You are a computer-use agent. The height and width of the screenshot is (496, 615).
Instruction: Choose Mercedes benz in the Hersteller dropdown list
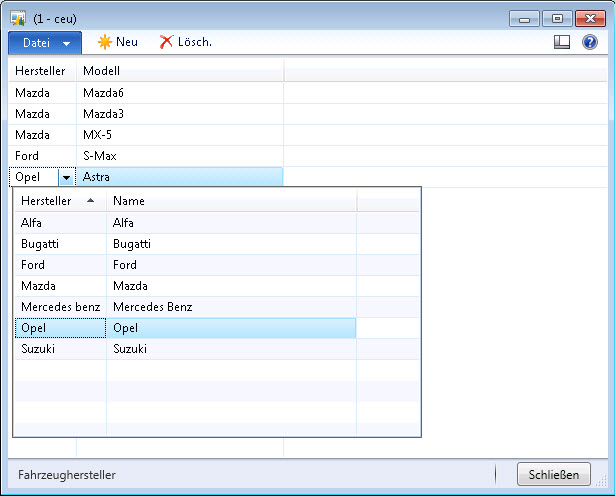pyautogui.click(x=60, y=307)
